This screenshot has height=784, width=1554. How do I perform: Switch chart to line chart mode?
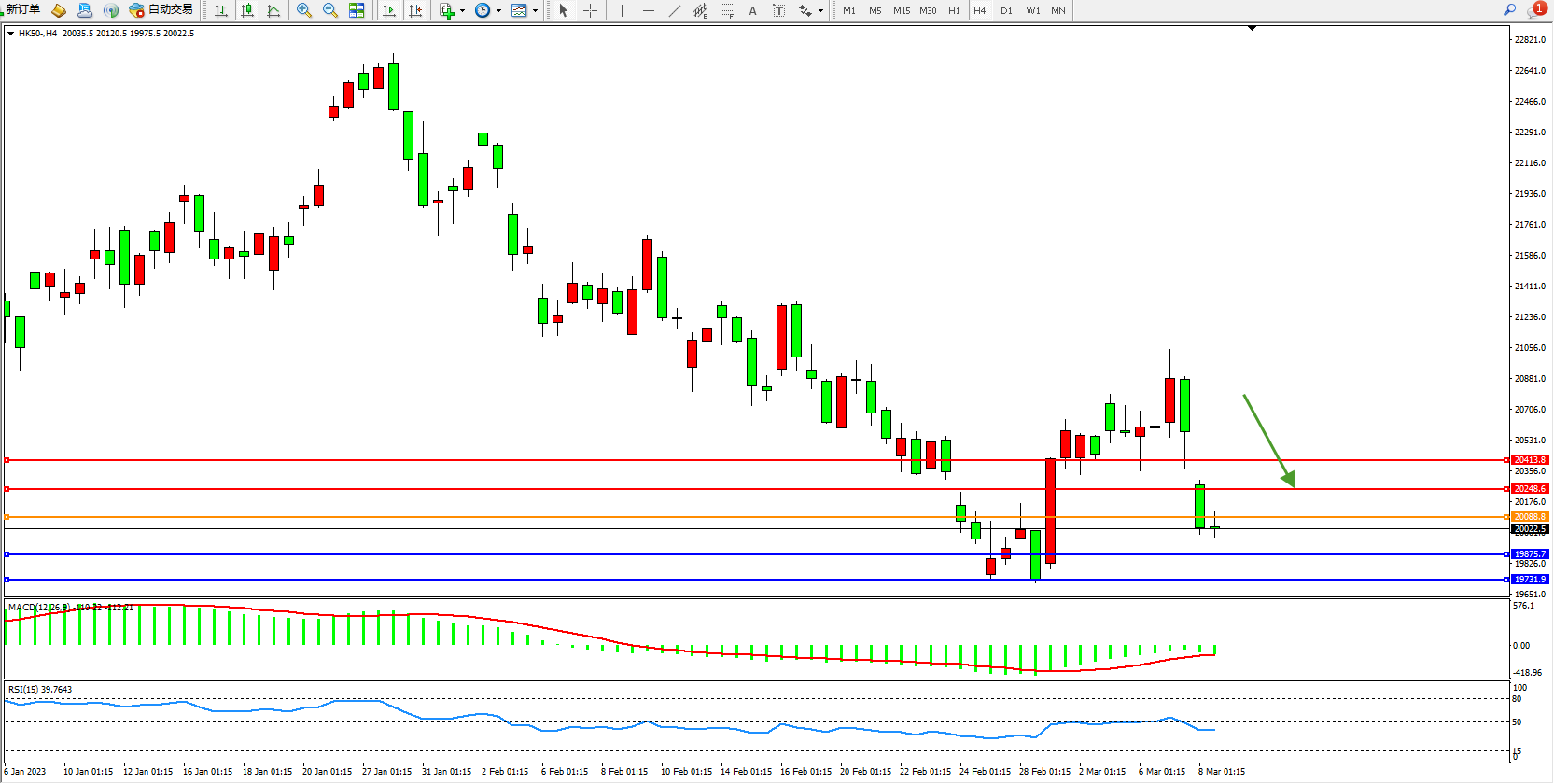pos(273,10)
